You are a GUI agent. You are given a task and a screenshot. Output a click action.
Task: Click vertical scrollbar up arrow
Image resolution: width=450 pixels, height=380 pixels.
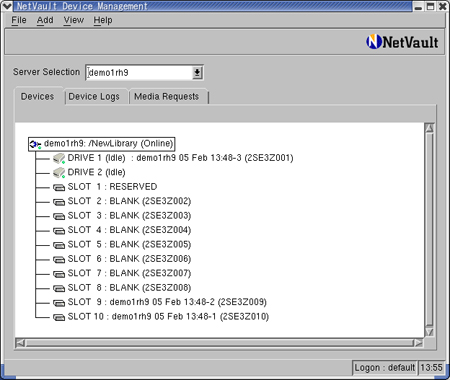point(429,128)
